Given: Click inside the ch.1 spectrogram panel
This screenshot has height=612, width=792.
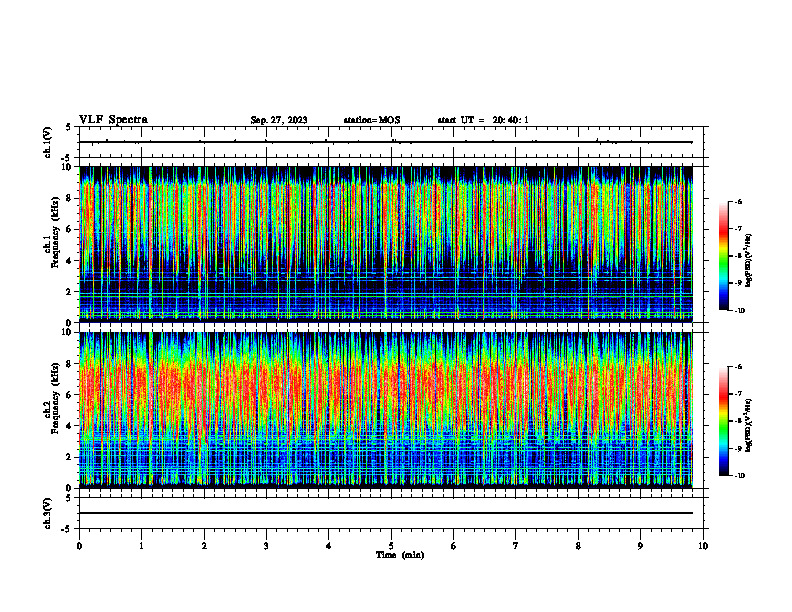Looking at the screenshot, I should pos(386,244).
